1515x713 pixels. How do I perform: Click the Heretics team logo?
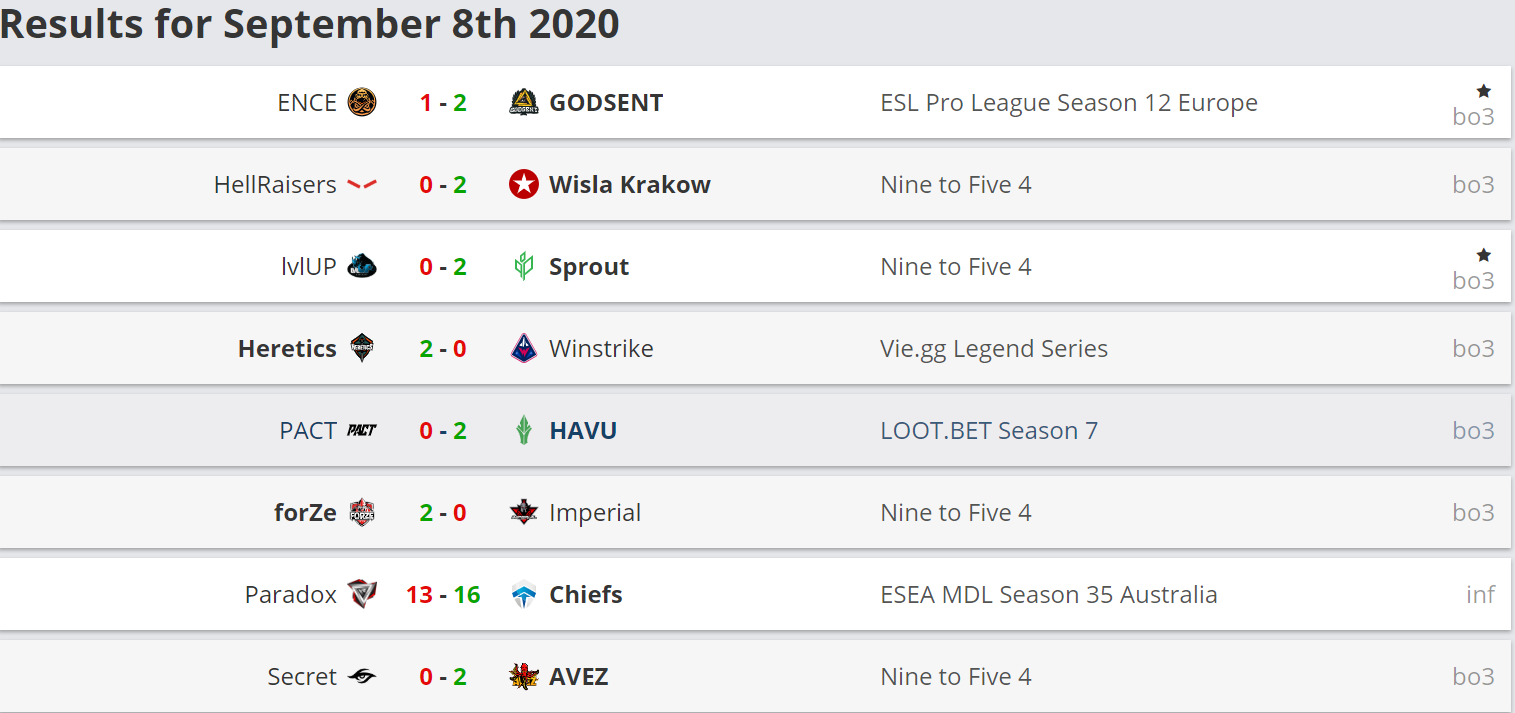point(362,349)
